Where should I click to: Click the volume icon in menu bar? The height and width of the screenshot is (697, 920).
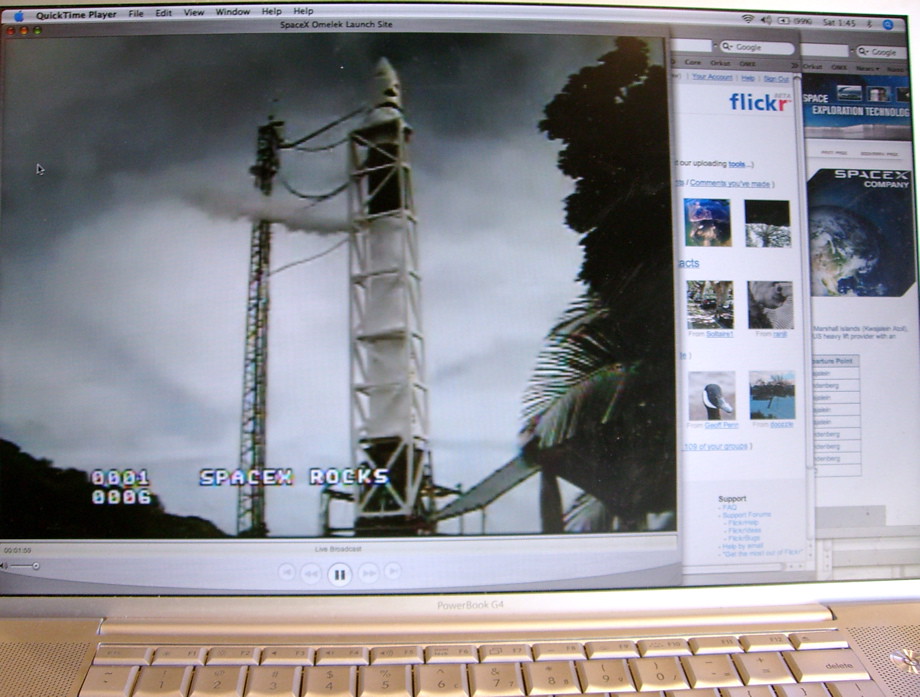pyautogui.click(x=766, y=20)
